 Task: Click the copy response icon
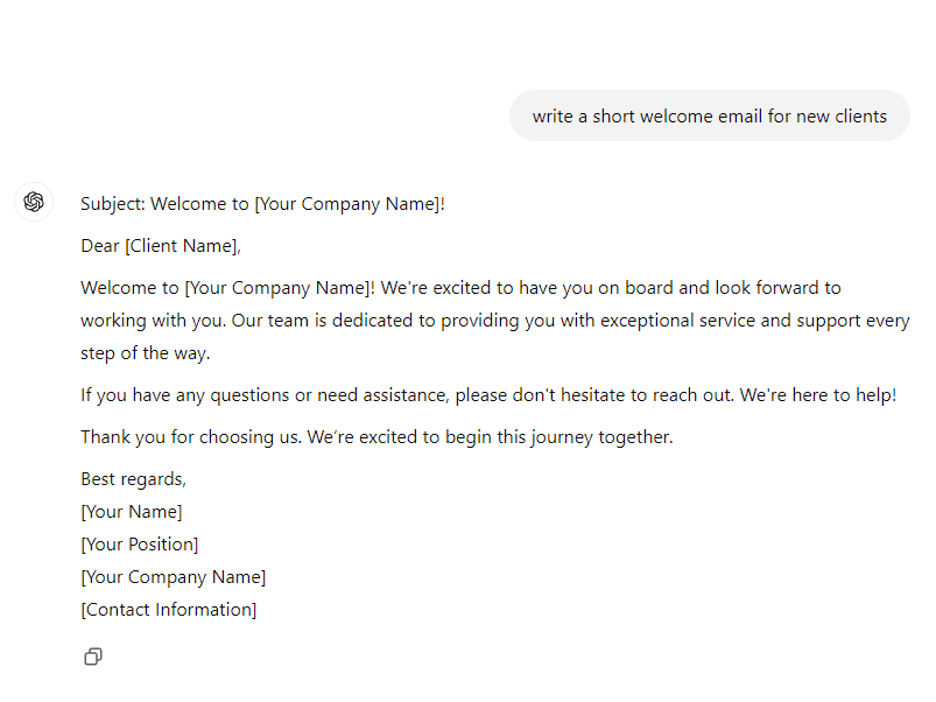[x=93, y=657]
